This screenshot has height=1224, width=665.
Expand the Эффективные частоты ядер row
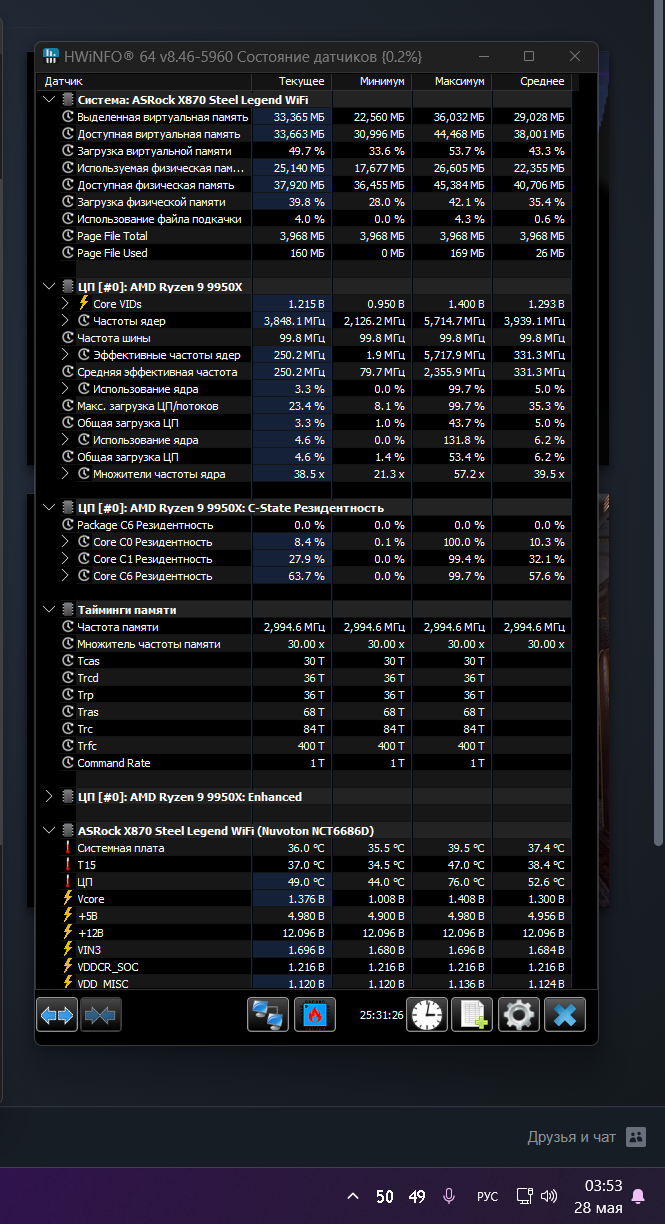click(66, 355)
